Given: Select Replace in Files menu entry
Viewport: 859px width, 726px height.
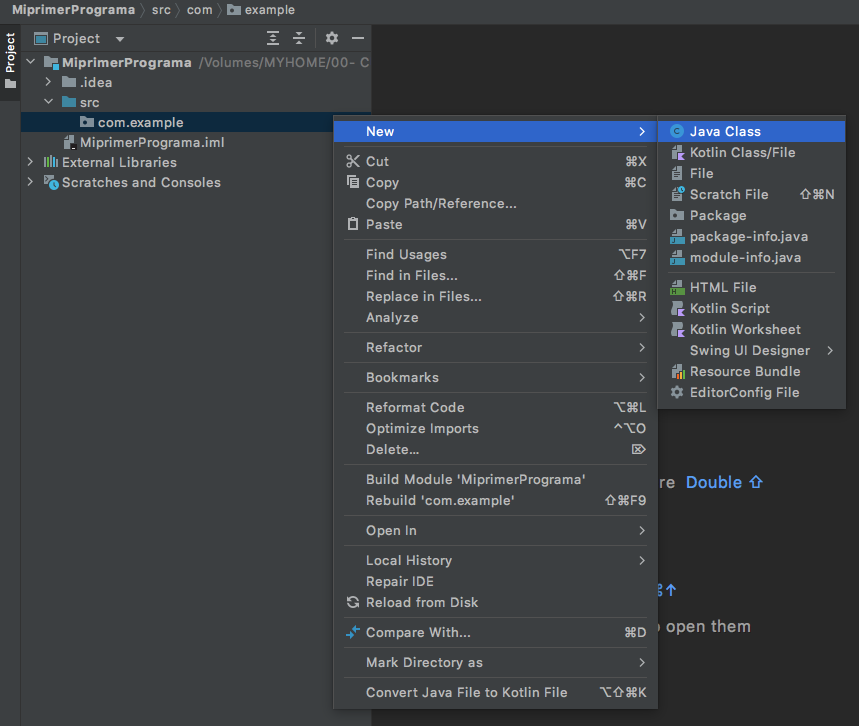Looking at the screenshot, I should [495, 296].
